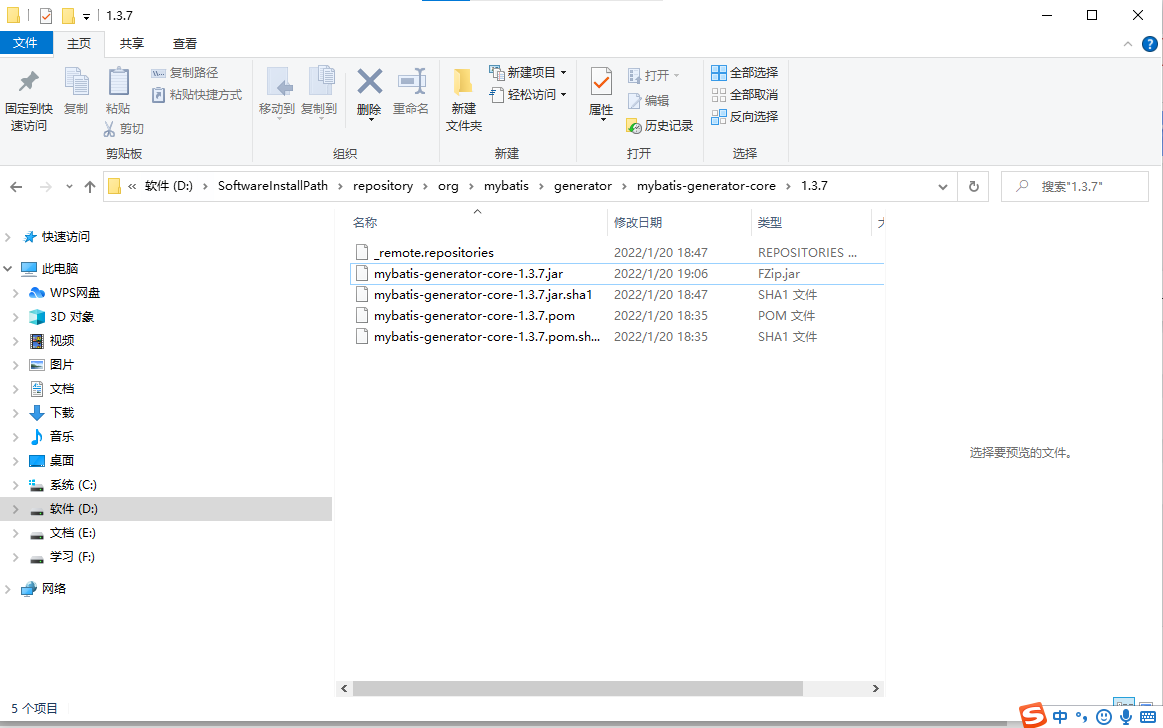Viewport: 1163px width, 728px height.
Task: Click the Back navigation arrow
Action: point(16,187)
